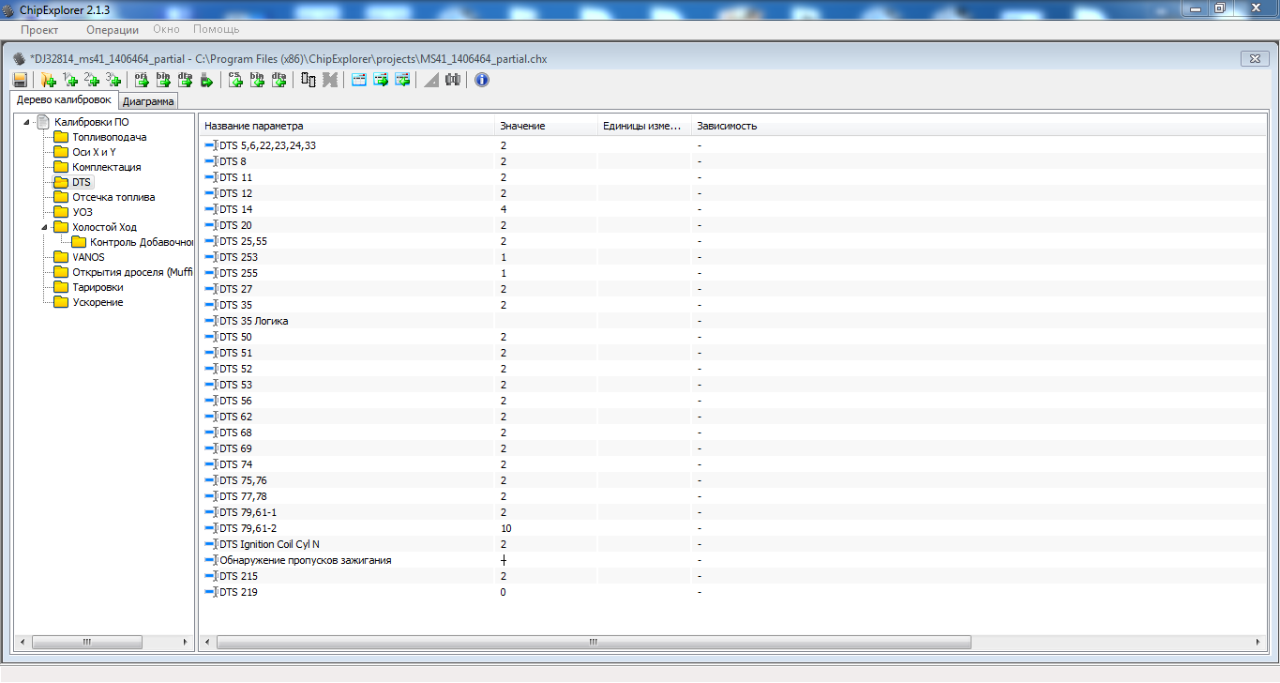
Task: Collapse the Холостой Ход folder node
Action: click(x=45, y=227)
